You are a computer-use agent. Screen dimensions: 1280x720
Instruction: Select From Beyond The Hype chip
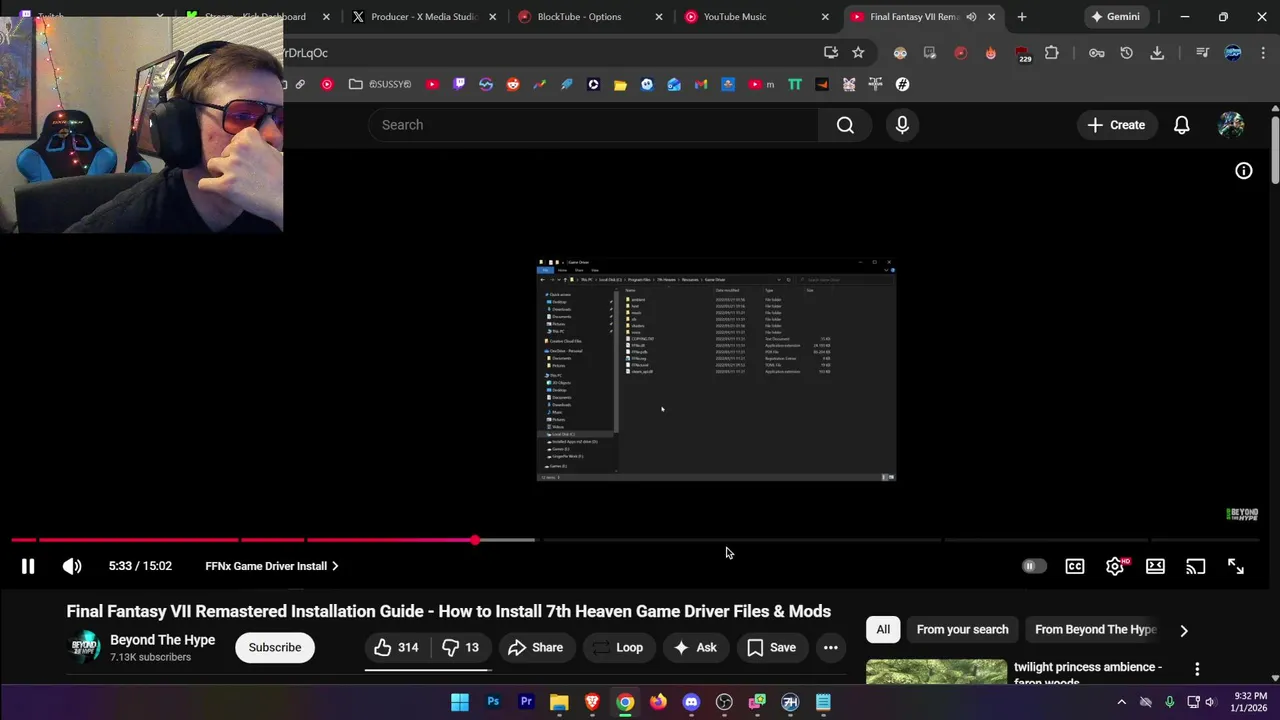coord(1095,629)
